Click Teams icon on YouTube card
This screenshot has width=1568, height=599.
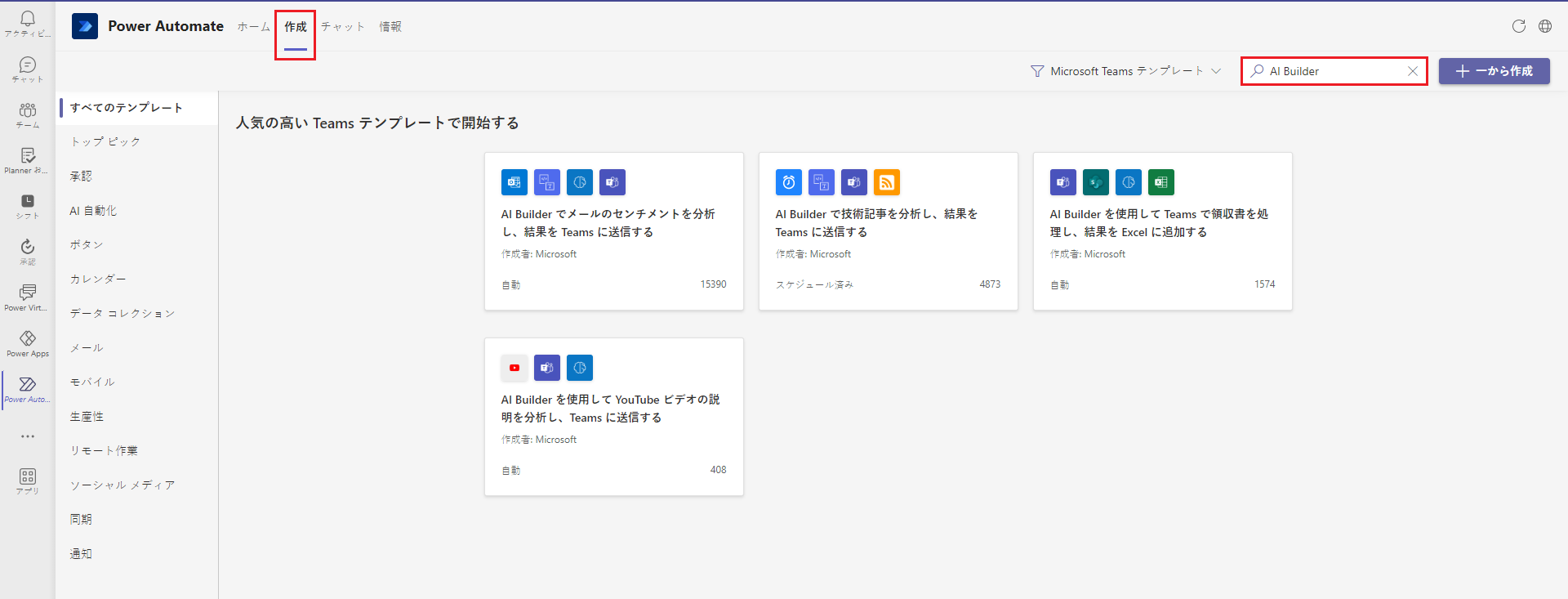click(x=547, y=368)
